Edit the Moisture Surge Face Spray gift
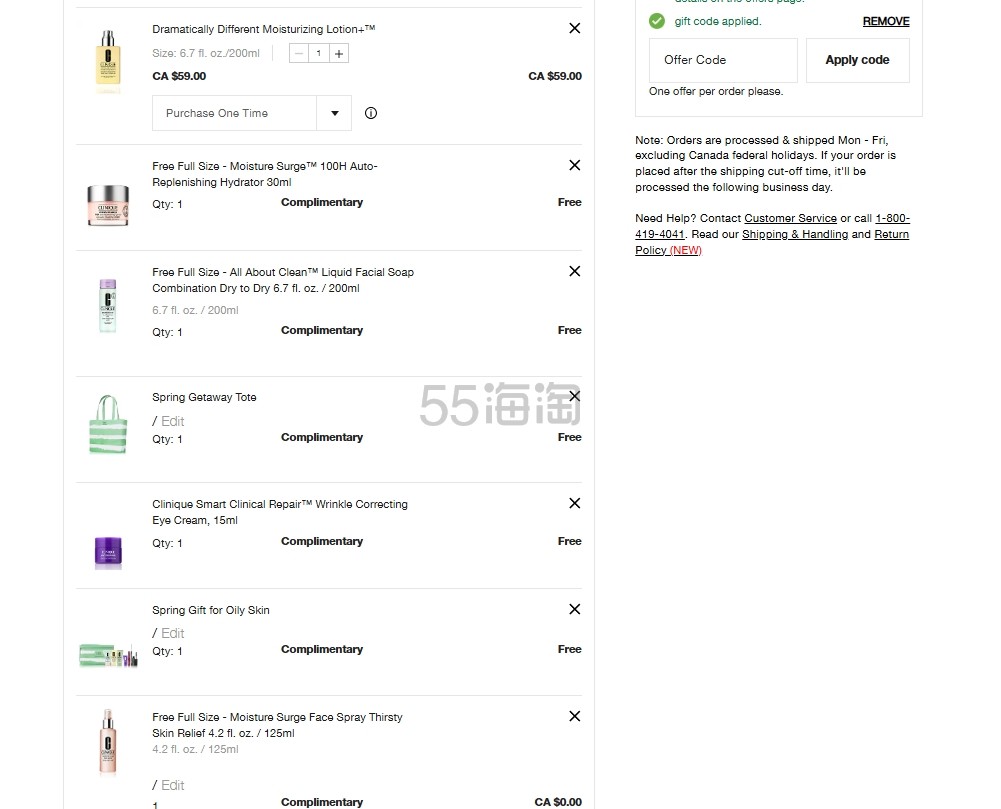Image resolution: width=1001 pixels, height=809 pixels. [172, 785]
